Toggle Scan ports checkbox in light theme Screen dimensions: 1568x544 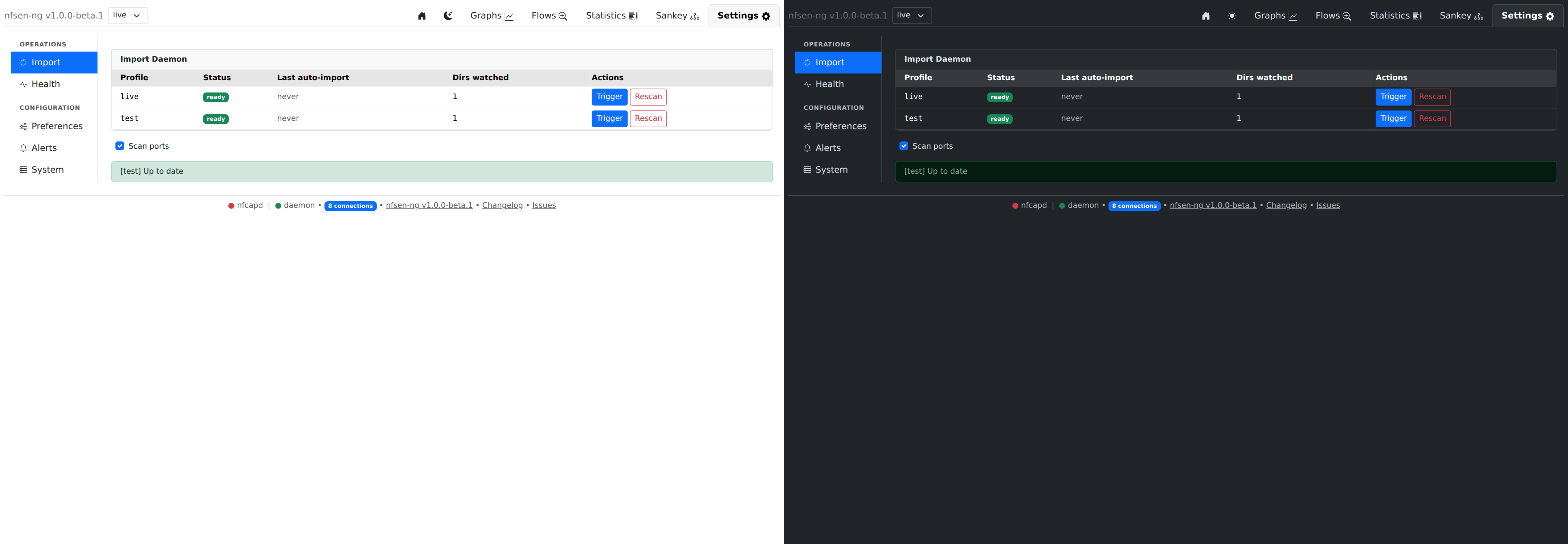120,146
